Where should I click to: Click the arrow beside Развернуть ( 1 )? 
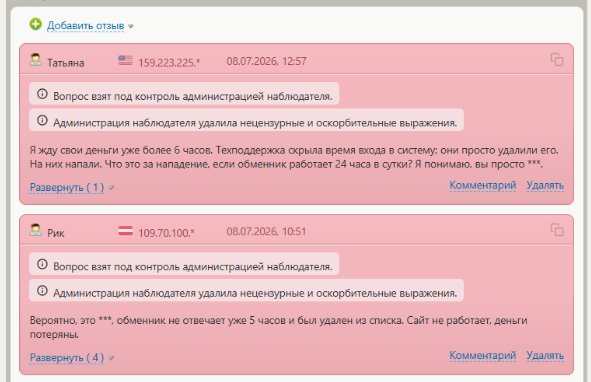pyautogui.click(x=111, y=187)
